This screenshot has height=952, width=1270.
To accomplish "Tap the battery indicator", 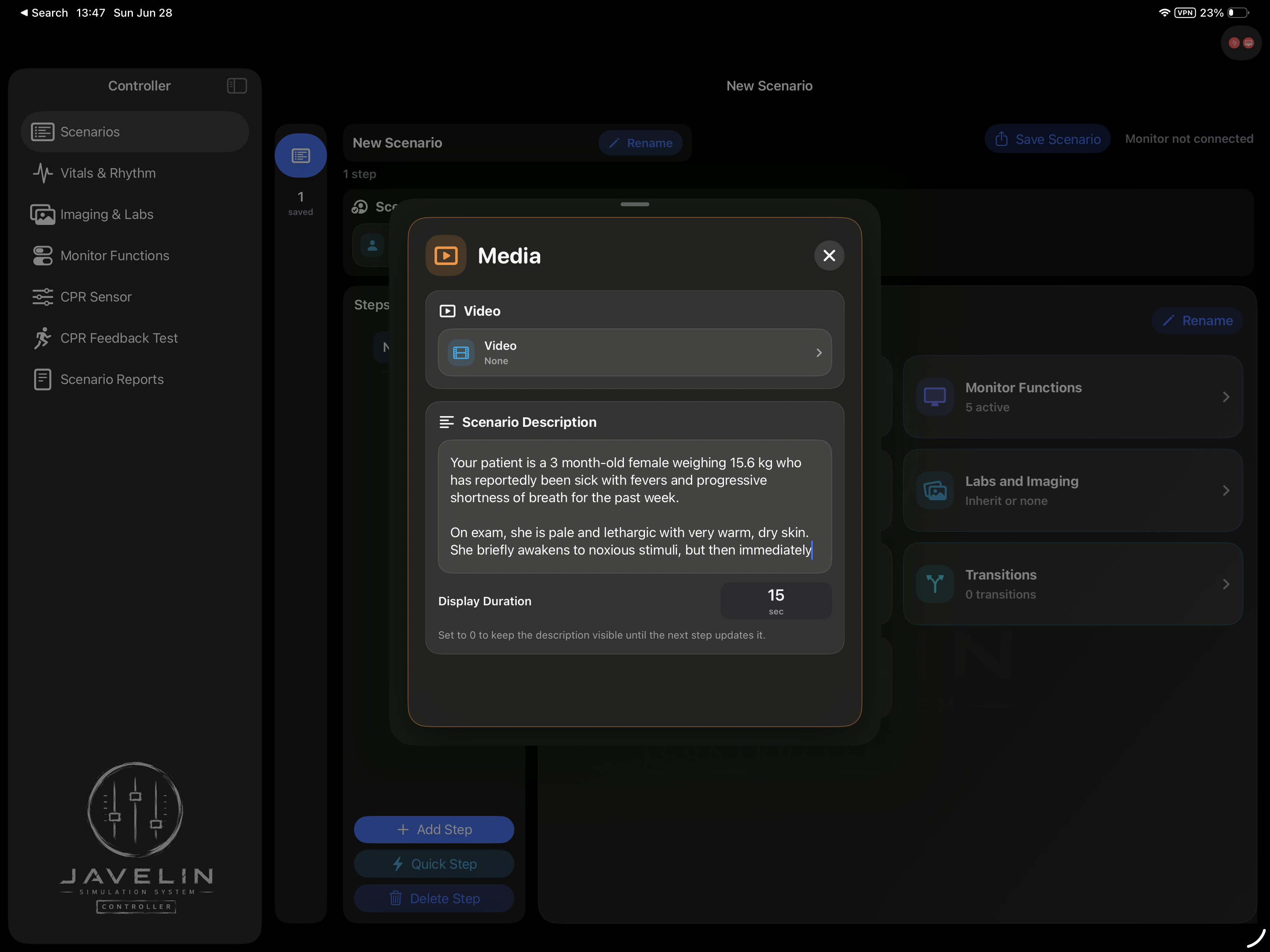I will tap(1238, 13).
